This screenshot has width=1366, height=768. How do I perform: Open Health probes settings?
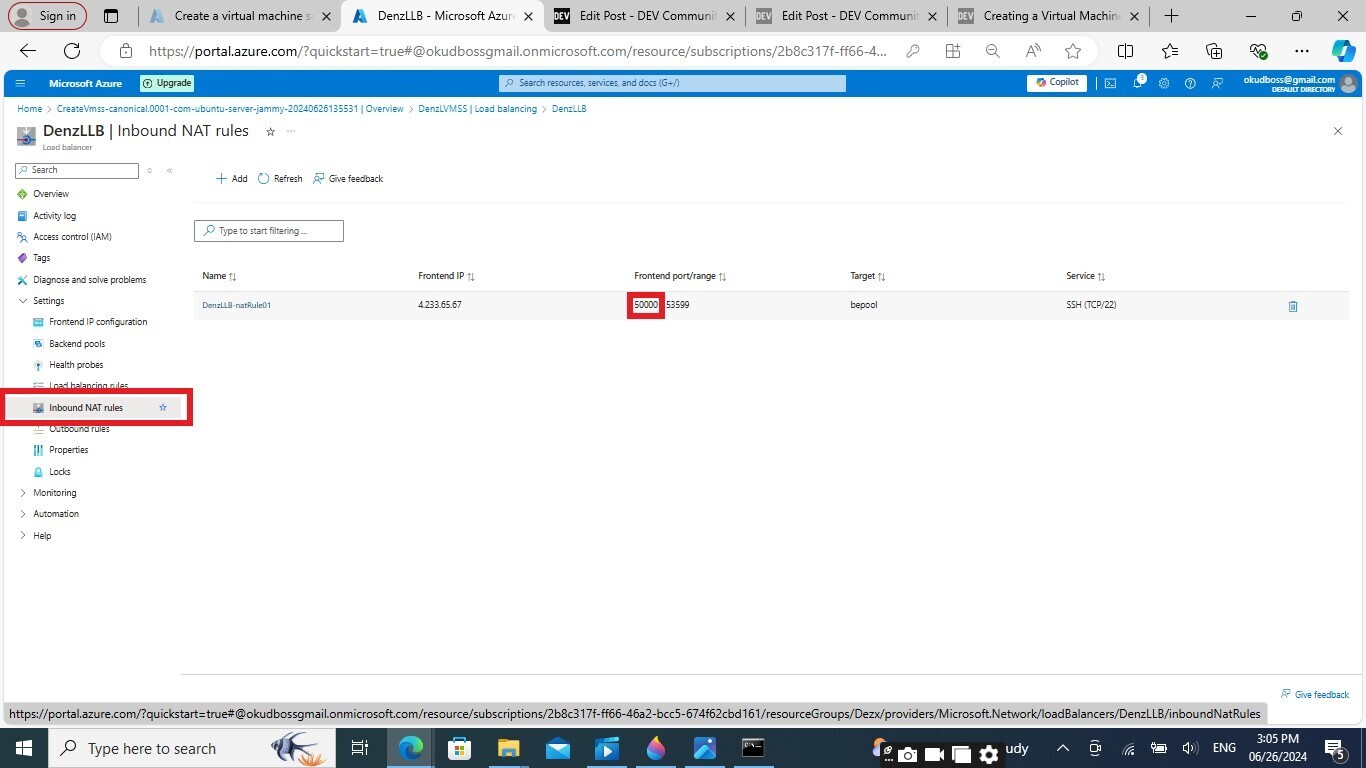(76, 365)
